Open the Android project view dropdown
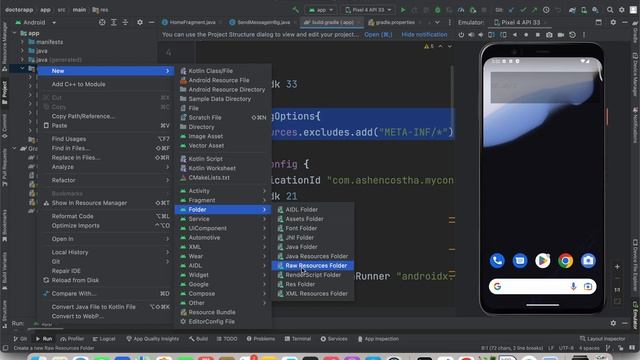640x360 pixels. point(36,22)
